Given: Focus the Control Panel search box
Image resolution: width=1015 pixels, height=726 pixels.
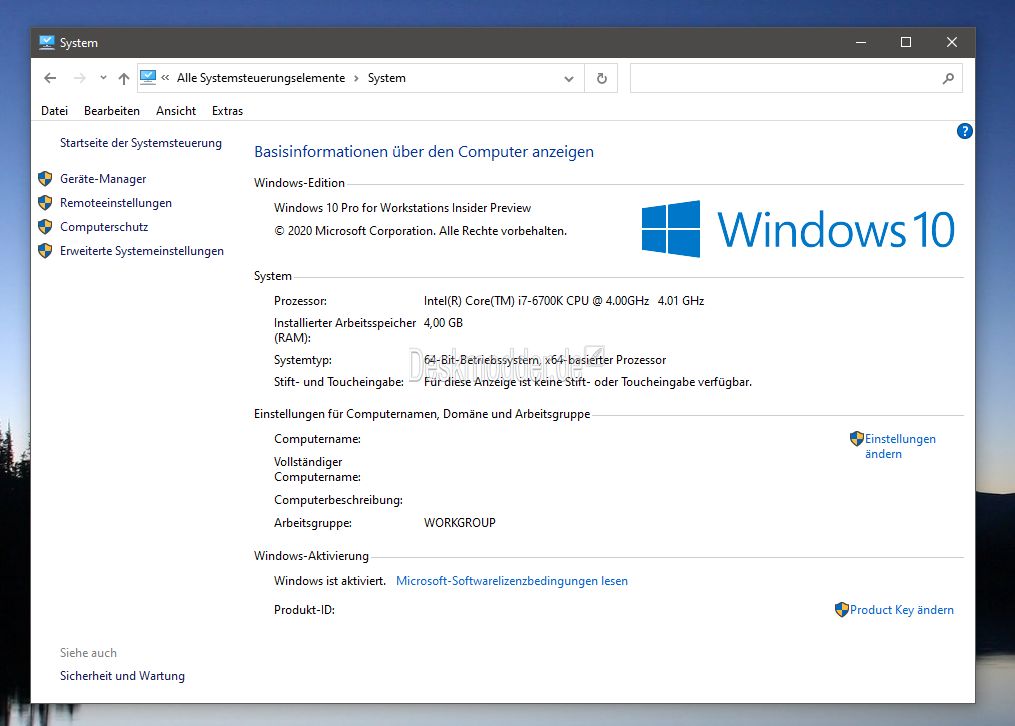Looking at the screenshot, I should click(x=796, y=78).
